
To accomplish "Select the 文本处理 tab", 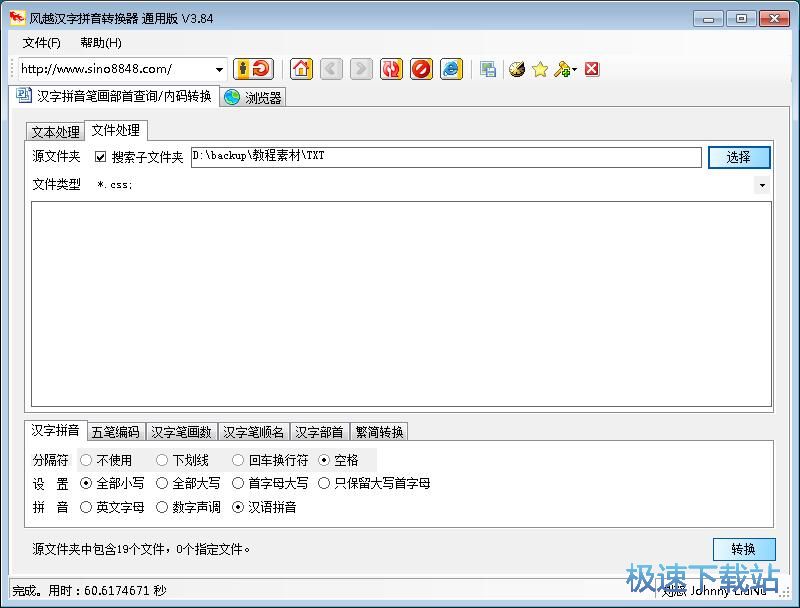I will (55, 132).
